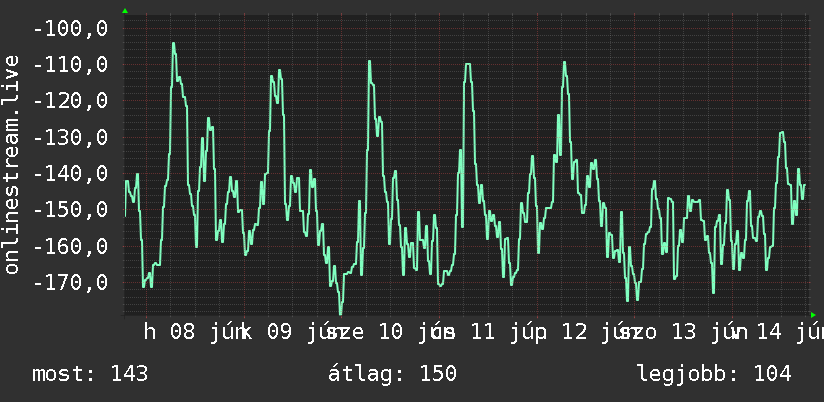Click green arrow atop the y-axis
The height and width of the screenshot is (402, 824).
coord(125,11)
